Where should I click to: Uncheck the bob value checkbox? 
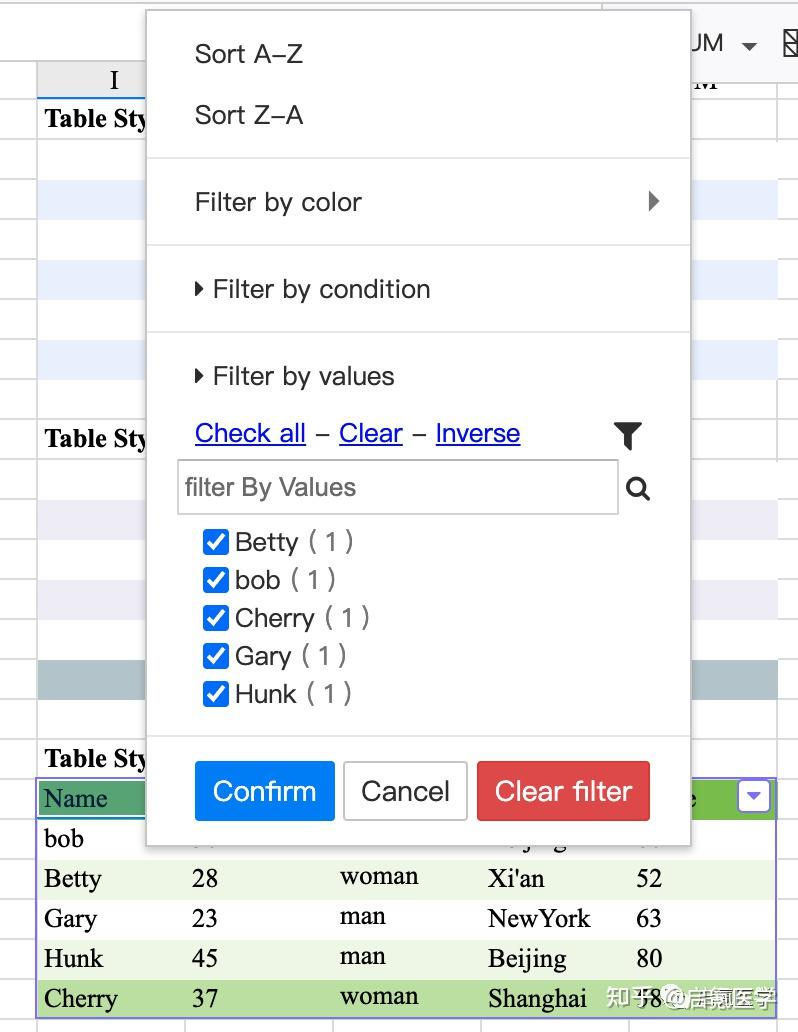(216, 579)
